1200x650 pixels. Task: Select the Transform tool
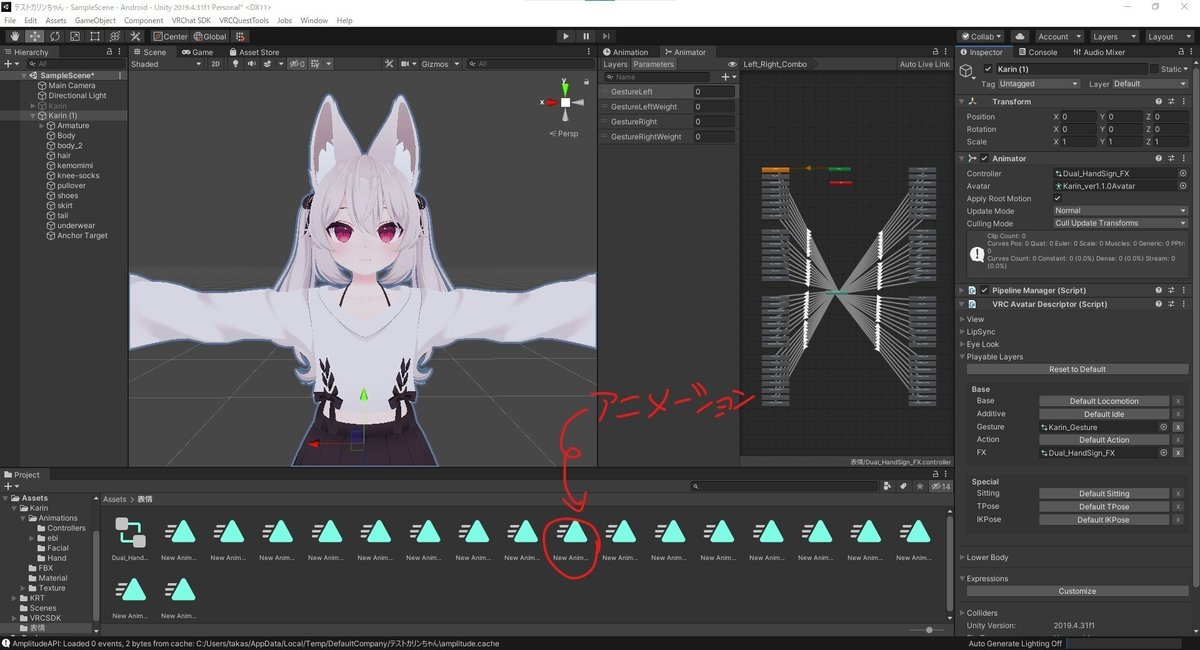(114, 36)
